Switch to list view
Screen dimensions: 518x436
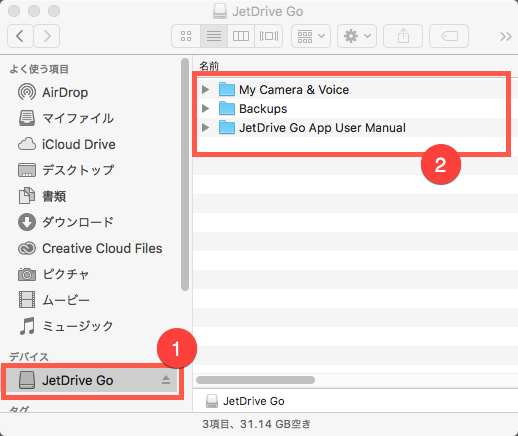click(x=214, y=36)
